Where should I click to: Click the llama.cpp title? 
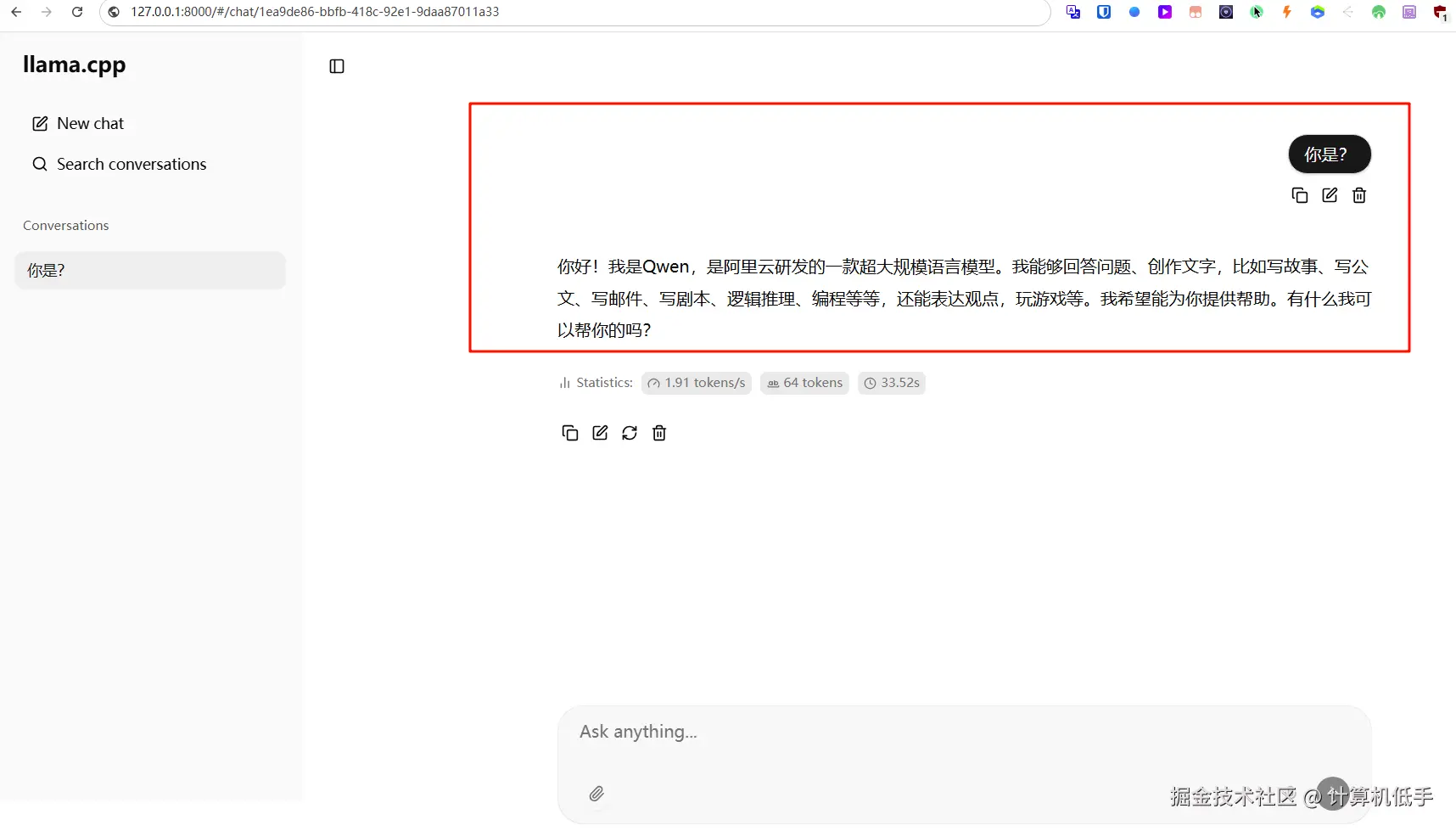click(74, 65)
